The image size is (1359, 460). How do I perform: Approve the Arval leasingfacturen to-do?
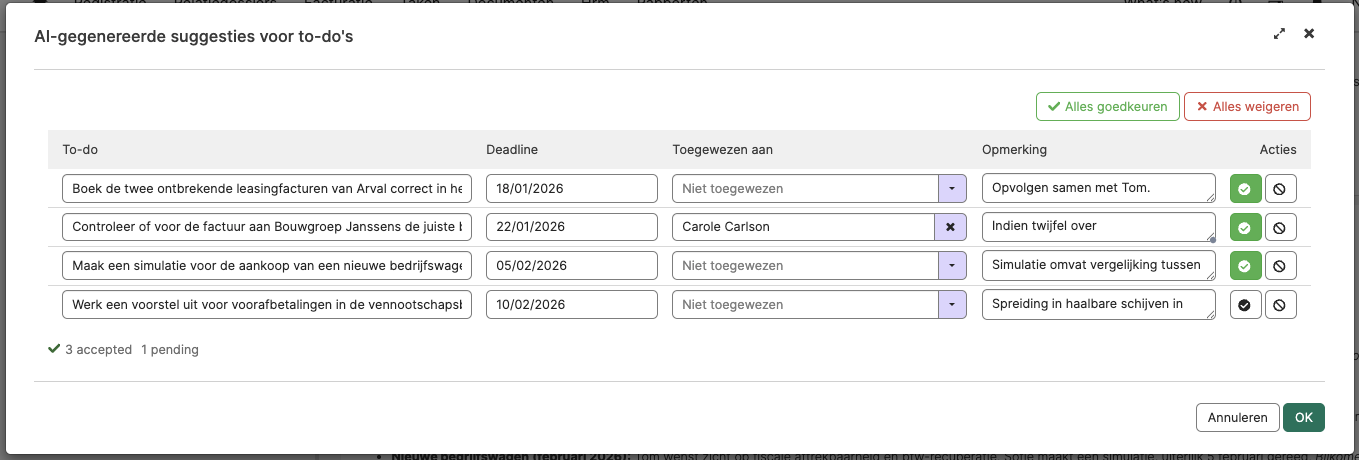1245,188
